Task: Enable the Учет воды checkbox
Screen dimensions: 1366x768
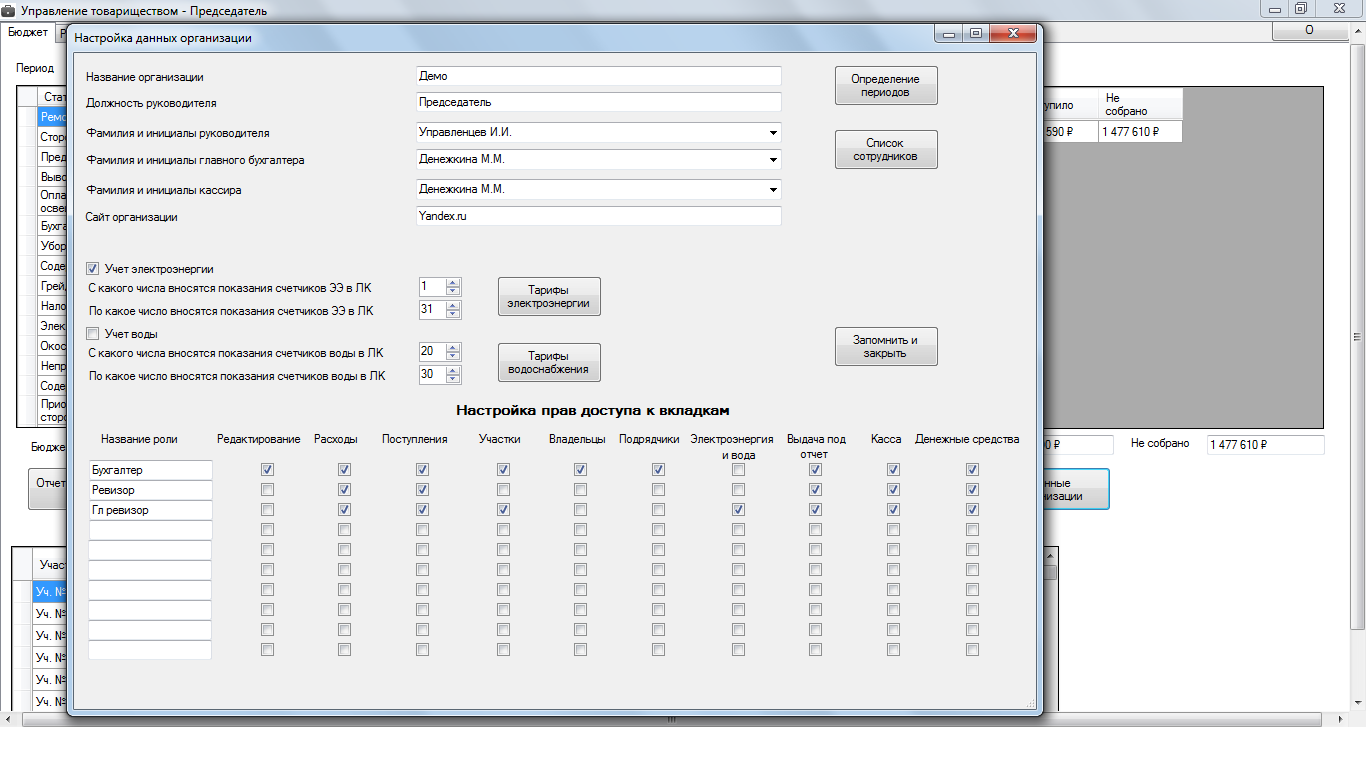Action: [x=93, y=334]
